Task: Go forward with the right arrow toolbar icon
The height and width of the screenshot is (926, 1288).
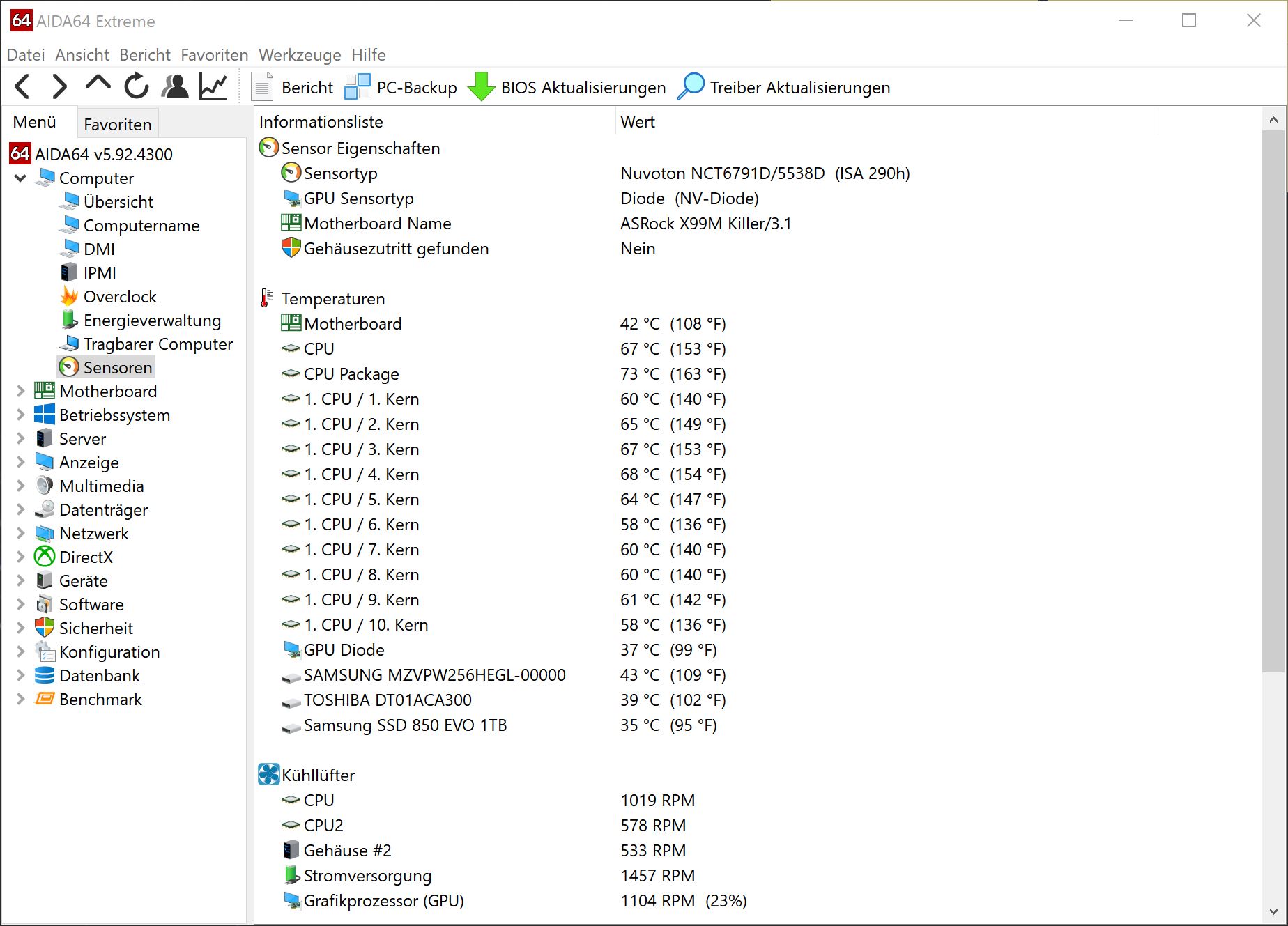Action: (x=60, y=87)
